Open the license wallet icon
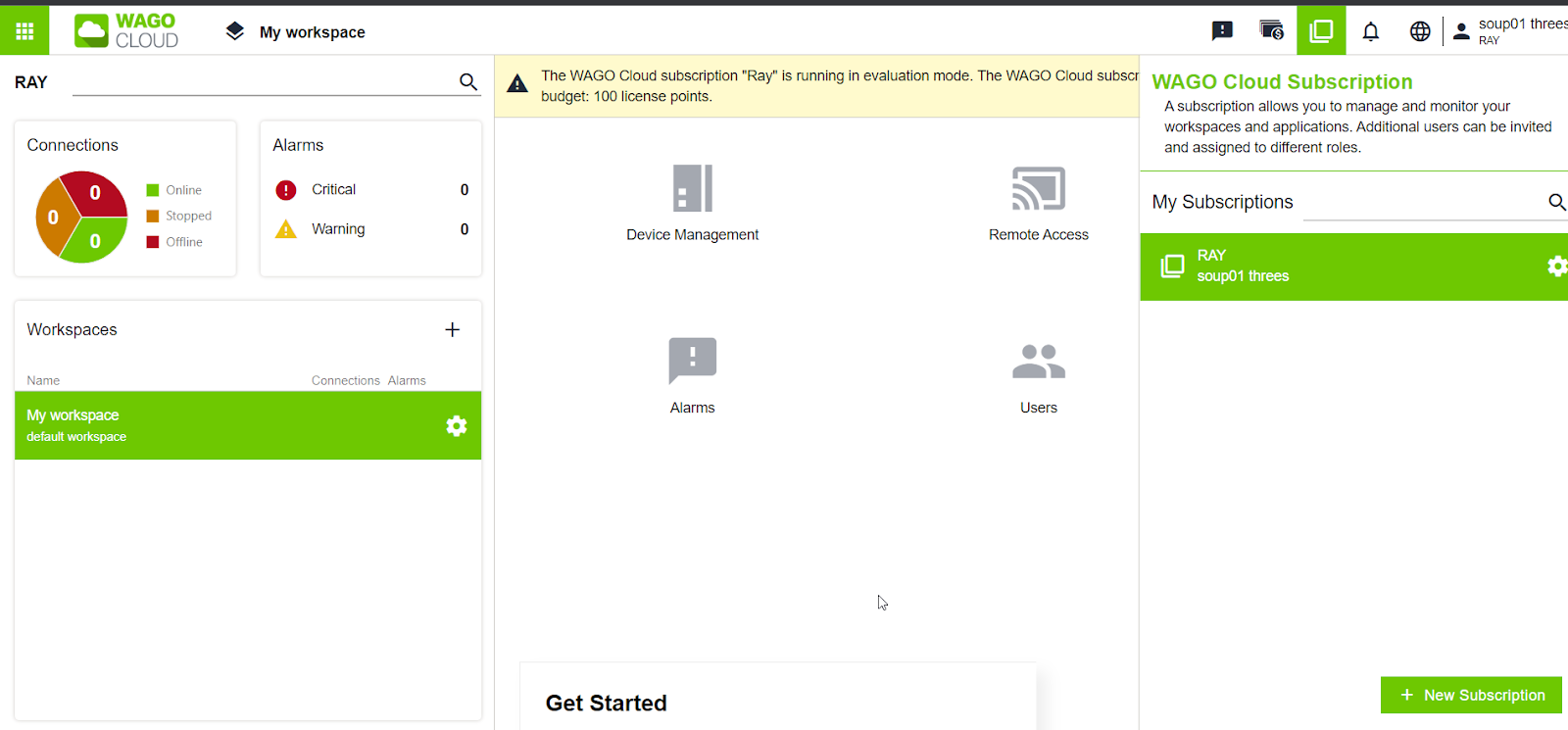Screen dimensions: 1568x730 click(1271, 31)
